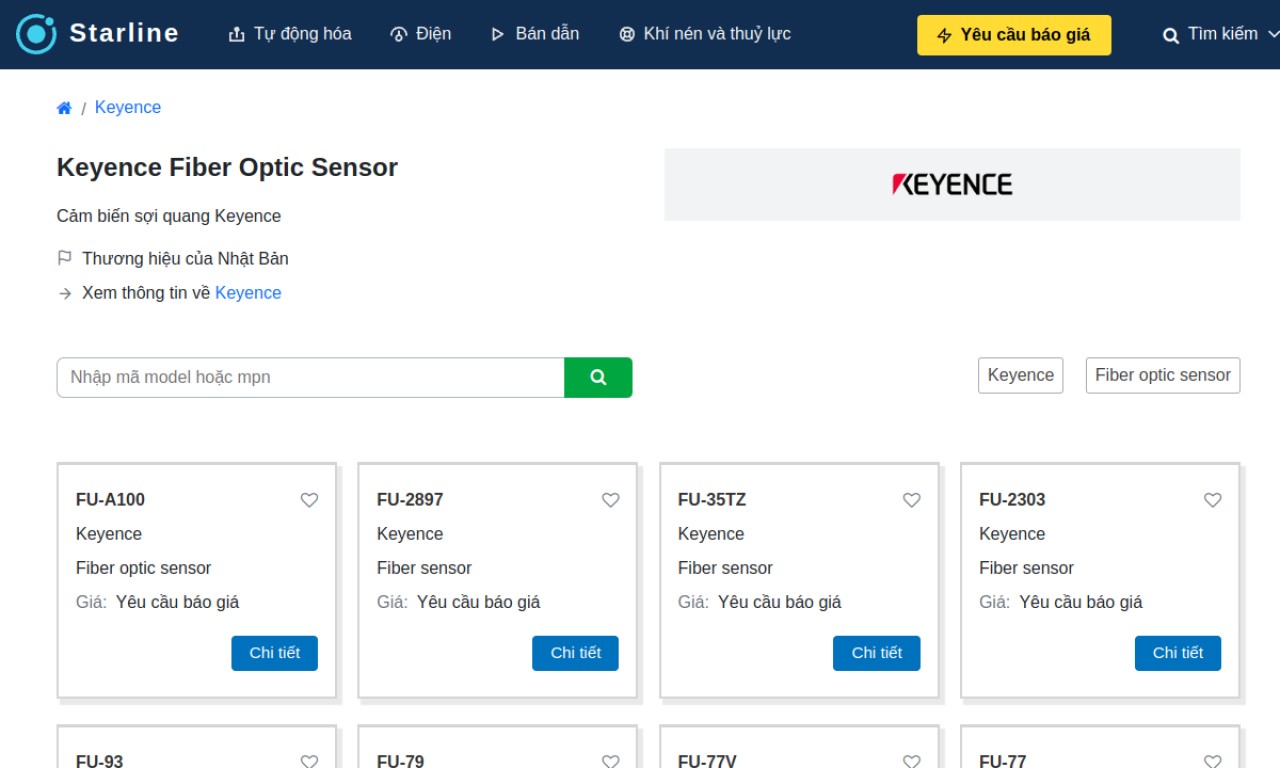Viewport: 1280px width, 768px height.
Task: Click the FU-79 product title
Action: point(401,761)
